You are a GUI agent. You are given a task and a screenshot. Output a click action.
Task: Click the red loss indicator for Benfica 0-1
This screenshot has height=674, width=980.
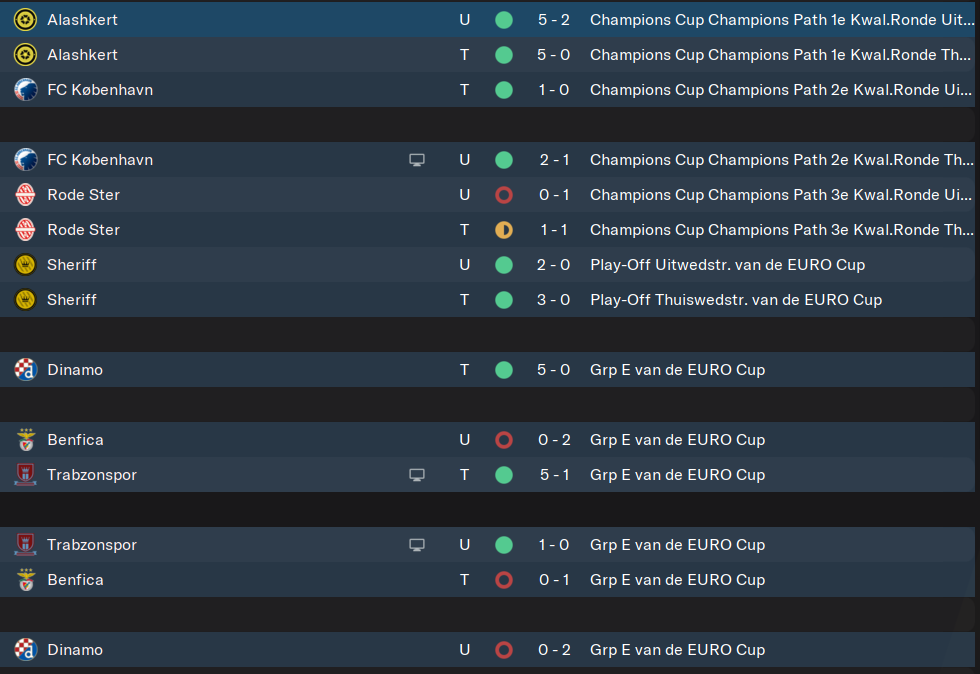pyautogui.click(x=504, y=580)
